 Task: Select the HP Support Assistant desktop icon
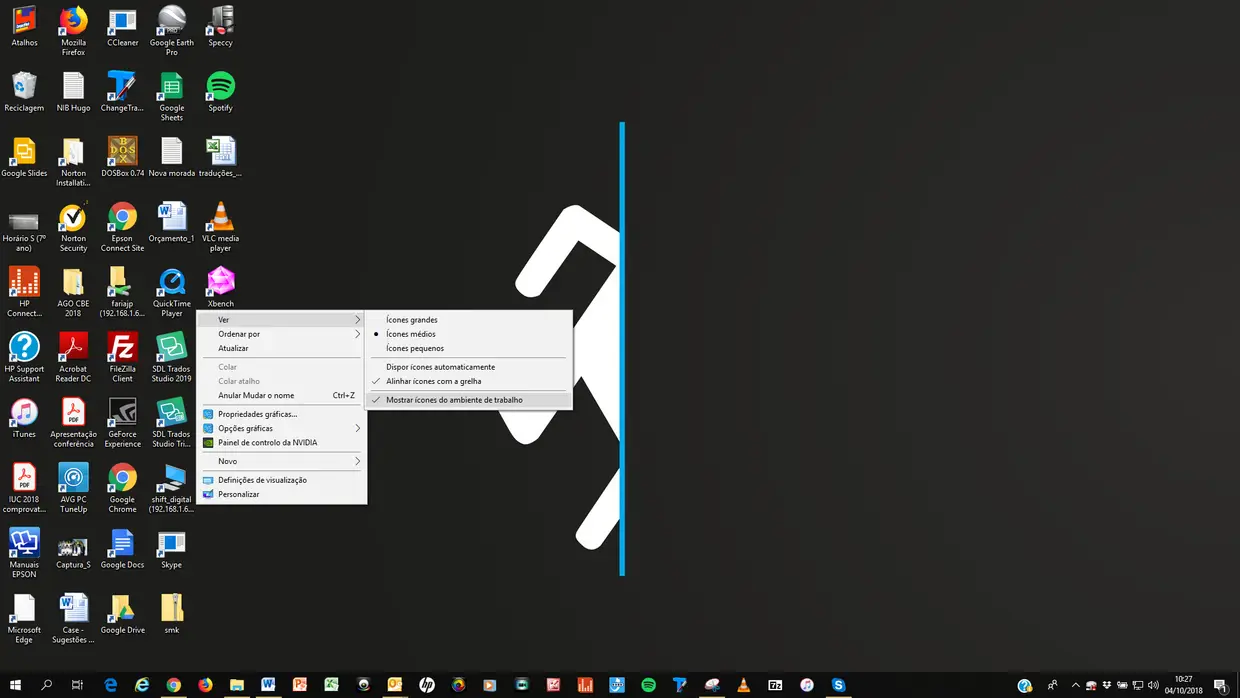point(24,358)
